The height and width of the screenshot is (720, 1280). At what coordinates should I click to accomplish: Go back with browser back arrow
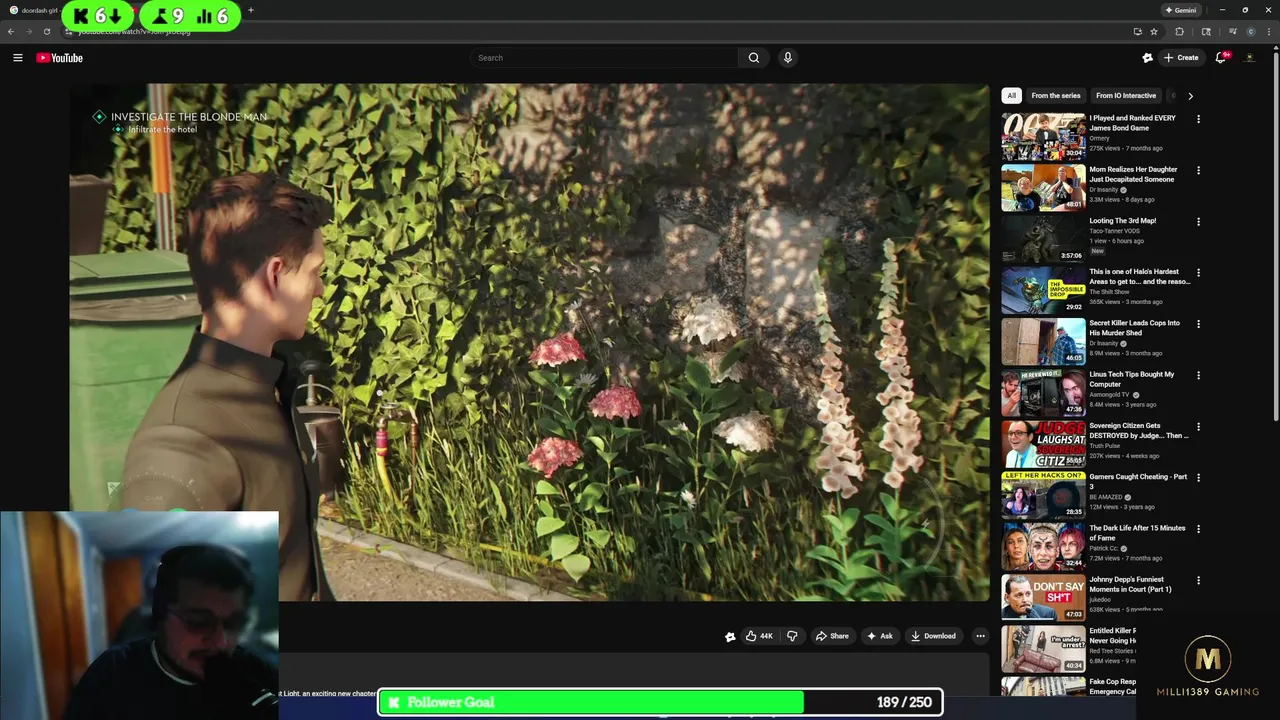[x=11, y=31]
